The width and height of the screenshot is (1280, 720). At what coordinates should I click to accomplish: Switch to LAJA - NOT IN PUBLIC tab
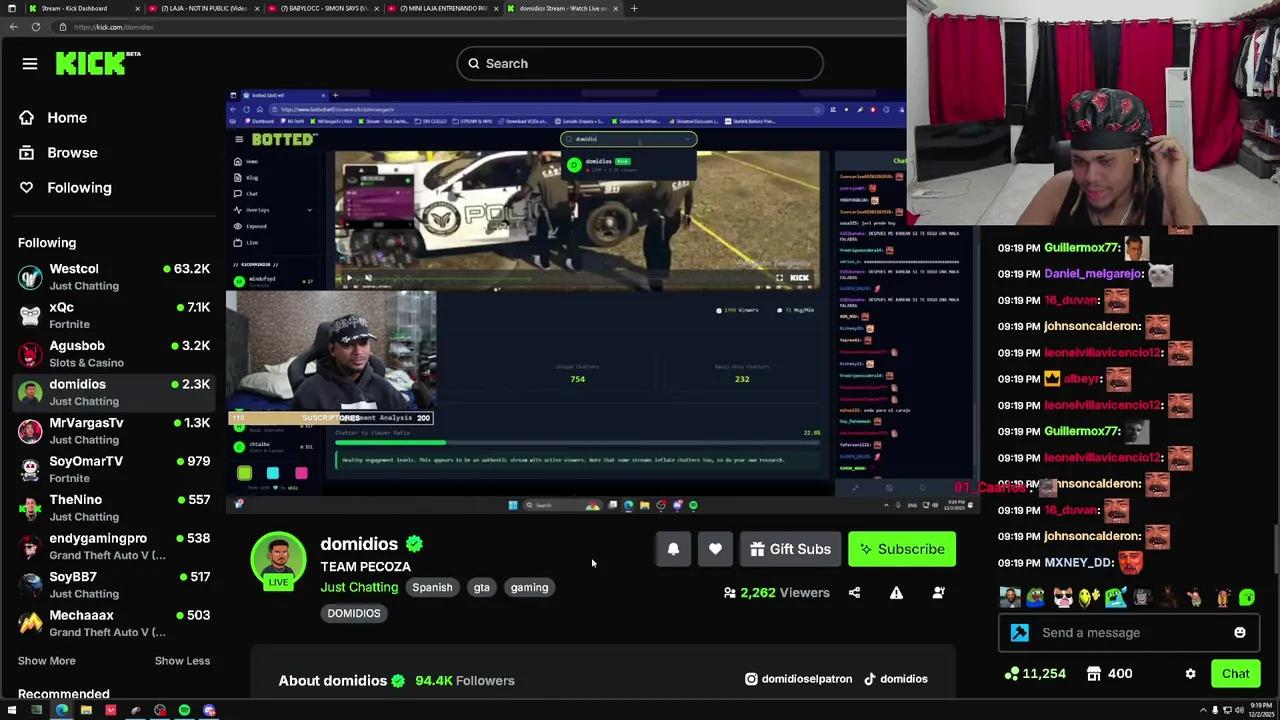pyautogui.click(x=205, y=8)
